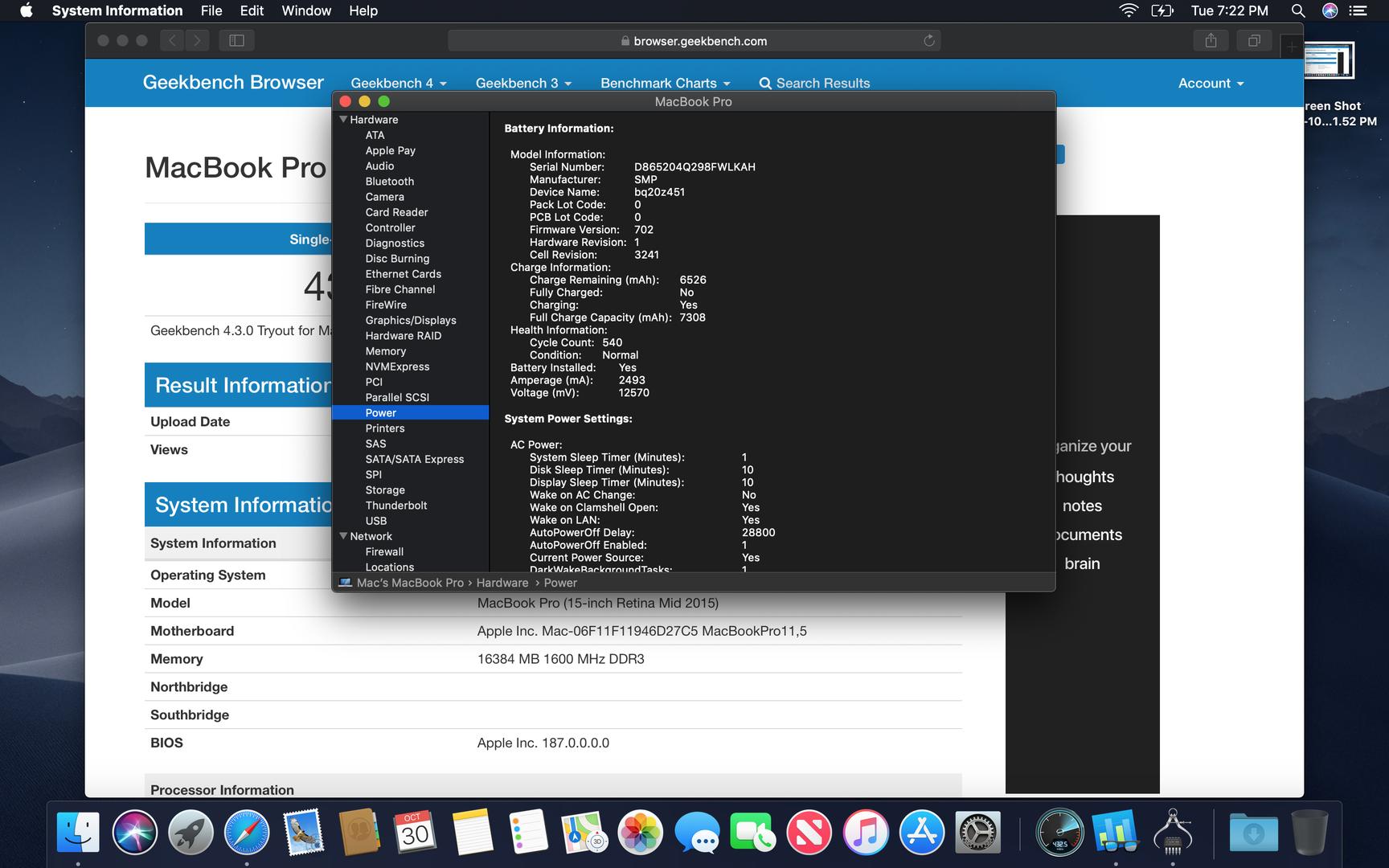1389x868 pixels.
Task: Open Trash in the Dock
Action: coord(1309,832)
